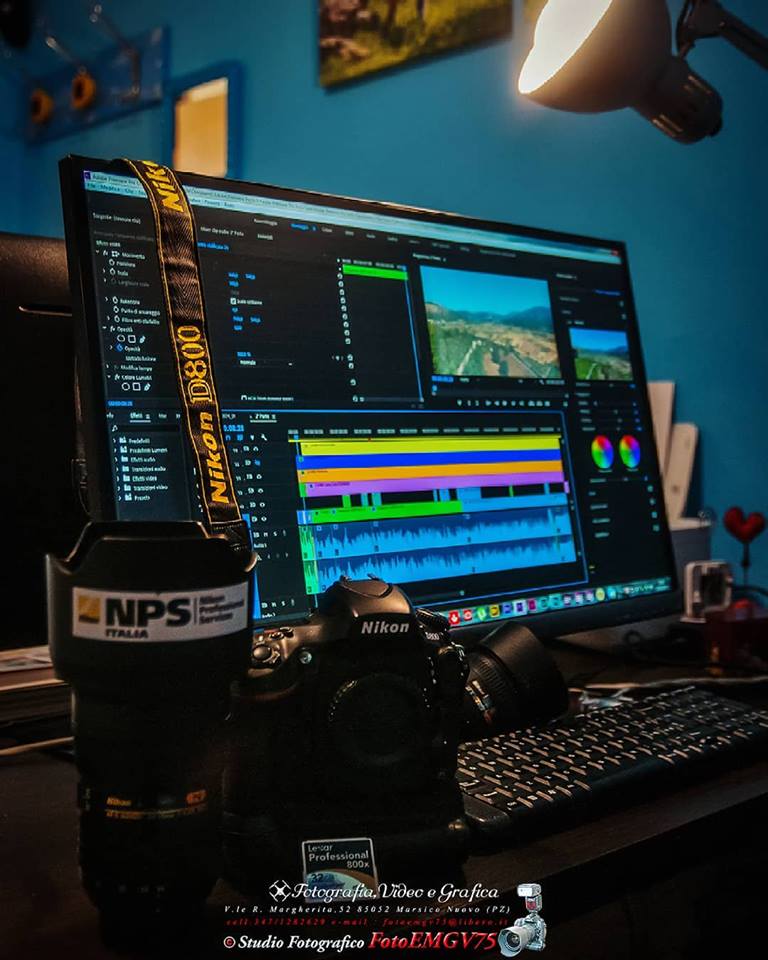Image resolution: width=768 pixels, height=960 pixels.
Task: Toggle the Colore Lumetri fx switch
Action: tap(116, 377)
